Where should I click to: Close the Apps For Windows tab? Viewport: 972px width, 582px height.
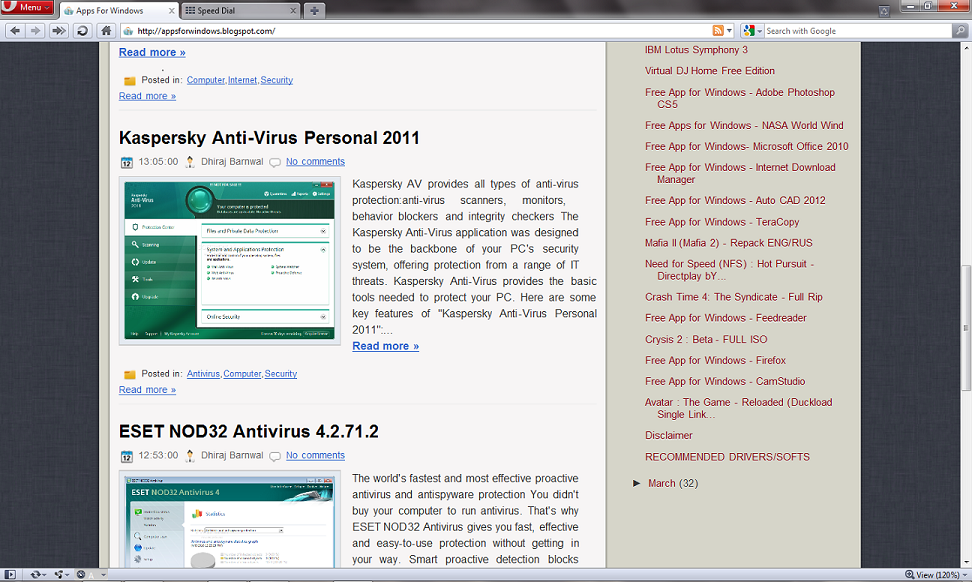coord(172,11)
